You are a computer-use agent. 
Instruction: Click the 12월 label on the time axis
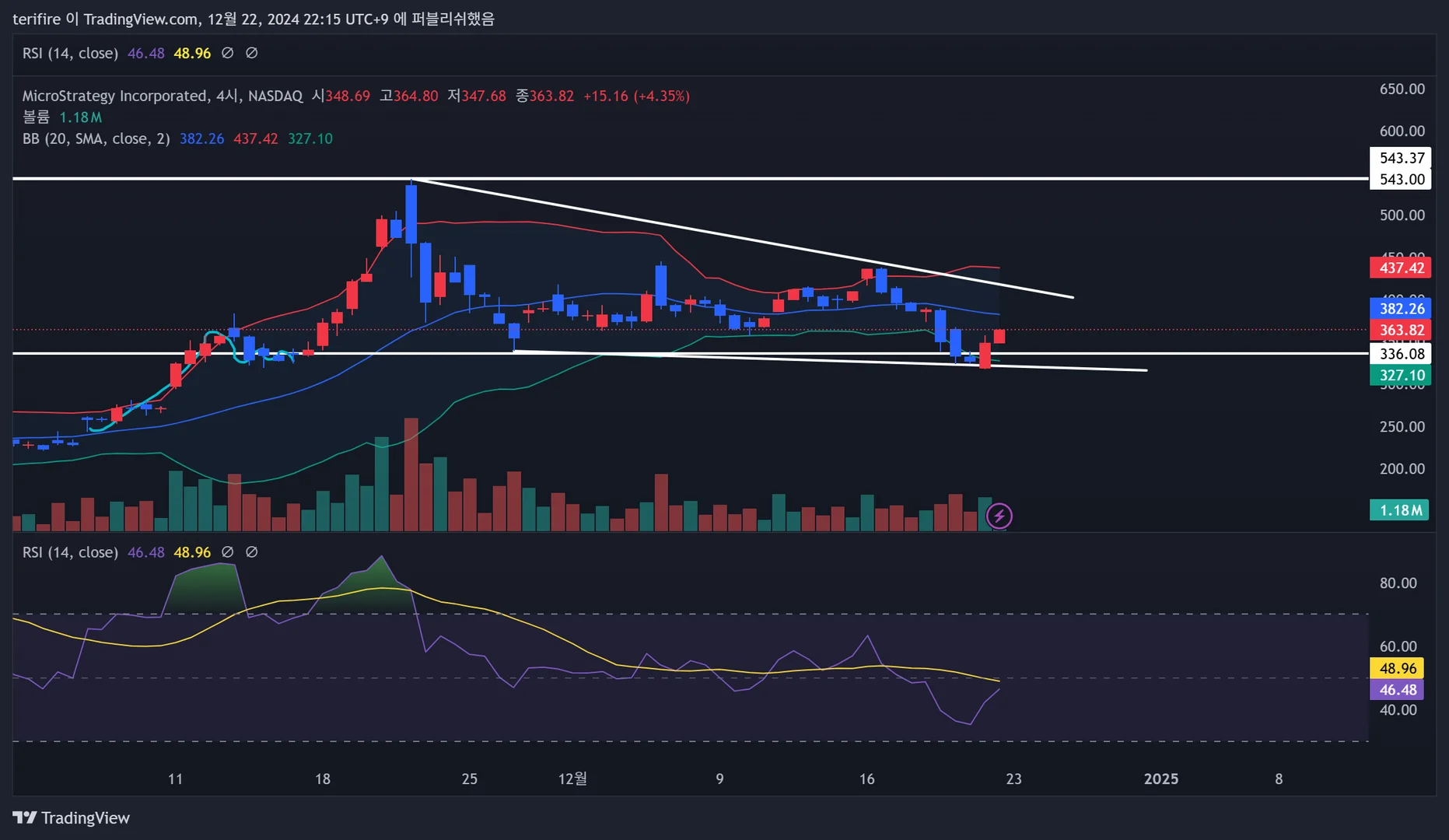[x=572, y=779]
